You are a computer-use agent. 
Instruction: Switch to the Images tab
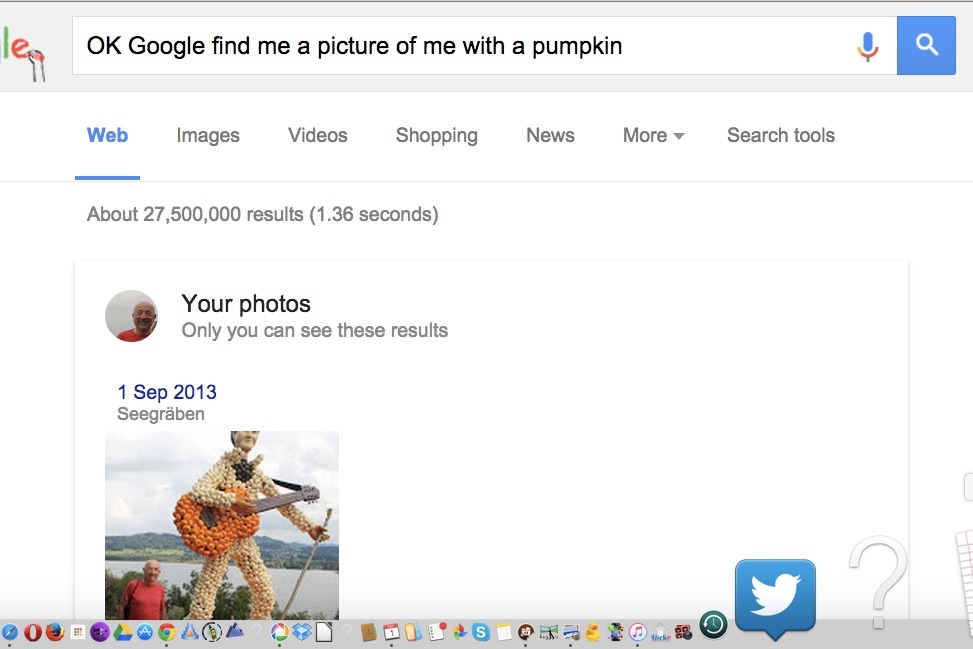click(x=208, y=135)
